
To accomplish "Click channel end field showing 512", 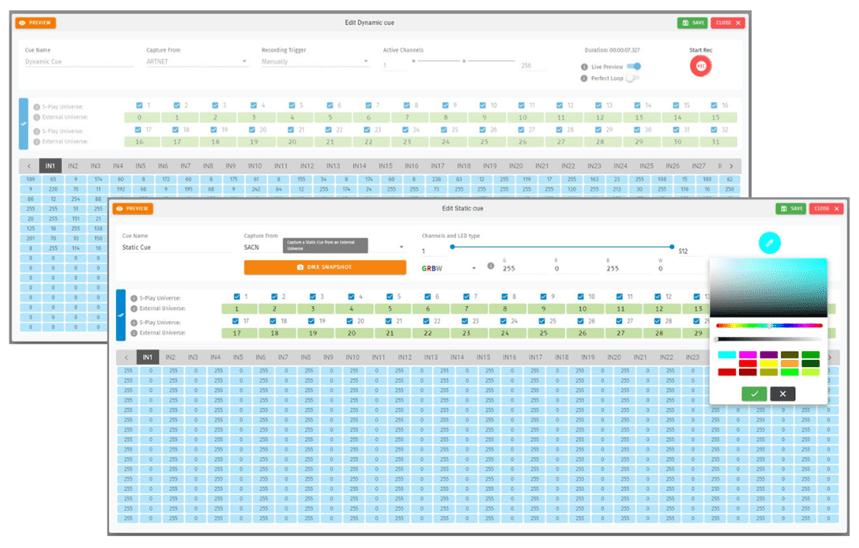I will [688, 251].
